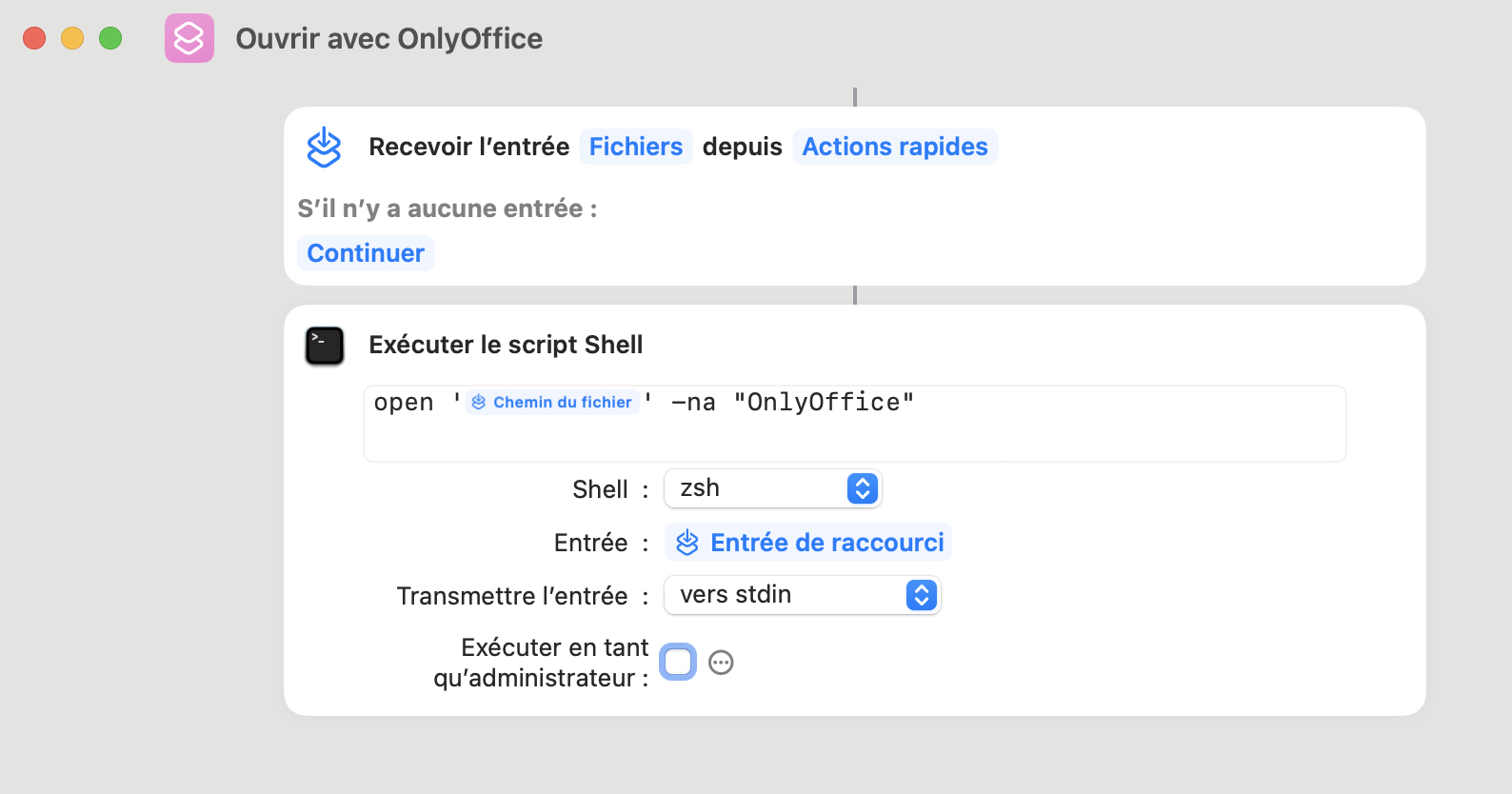Viewport: 1512px width, 794px height.
Task: Click the Ouvrir avec OnlyOffice title
Action: coord(389,38)
